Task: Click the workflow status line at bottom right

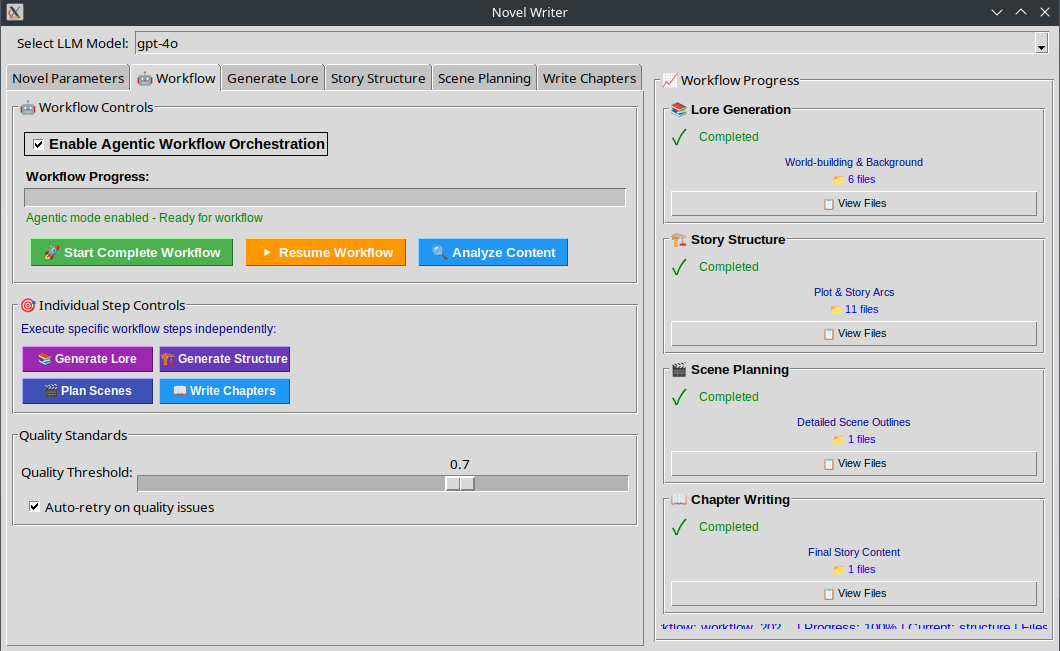Action: 854,626
